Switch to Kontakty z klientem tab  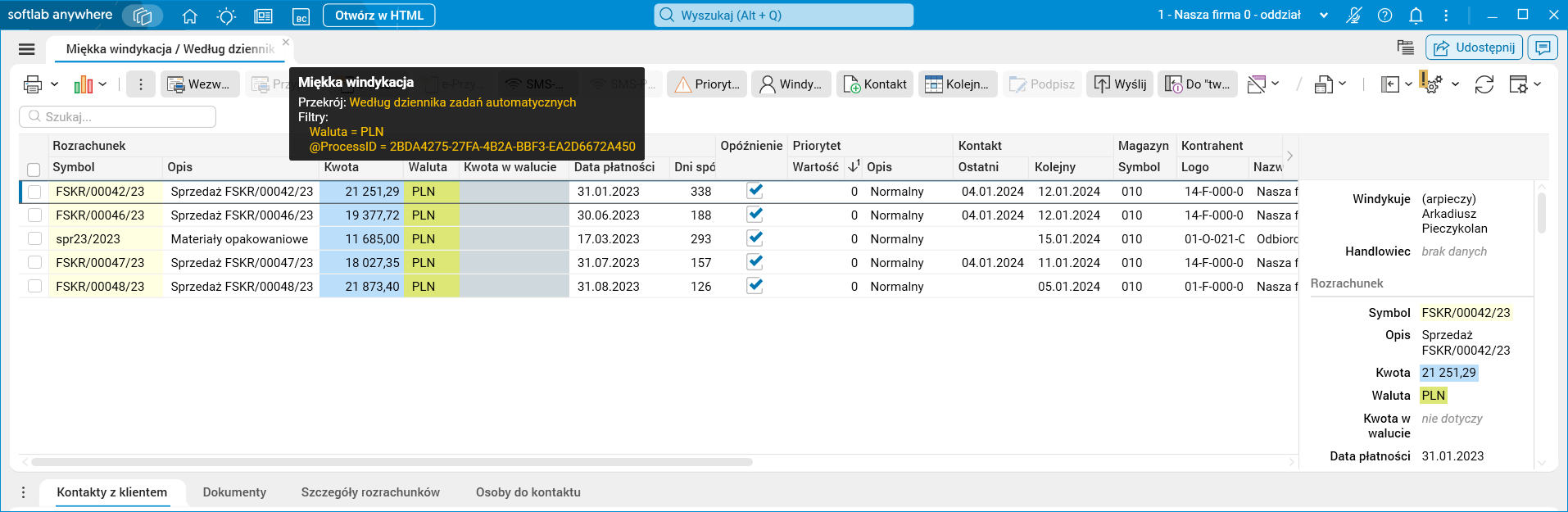click(112, 492)
